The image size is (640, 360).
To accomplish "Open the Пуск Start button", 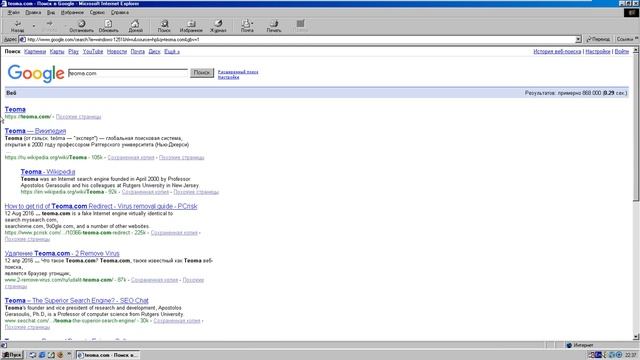I will click(x=12, y=355).
